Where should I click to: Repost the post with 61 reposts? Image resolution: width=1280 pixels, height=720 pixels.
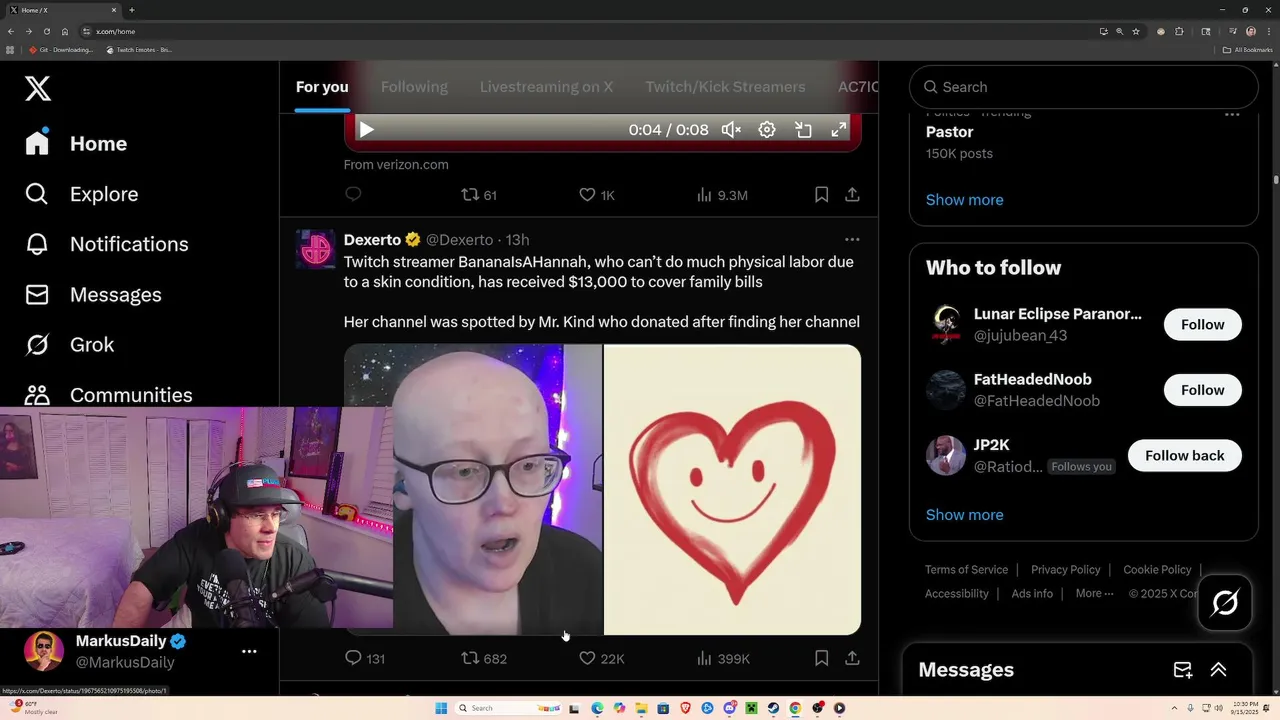pyautogui.click(x=478, y=195)
